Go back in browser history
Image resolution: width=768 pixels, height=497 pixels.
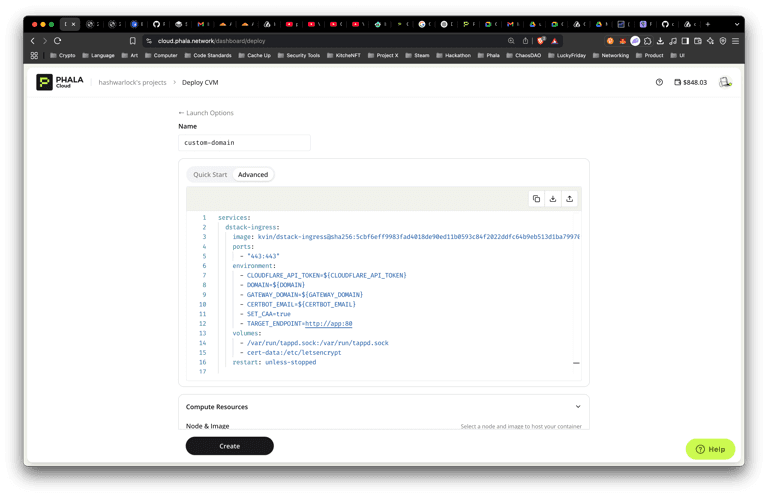(32, 40)
